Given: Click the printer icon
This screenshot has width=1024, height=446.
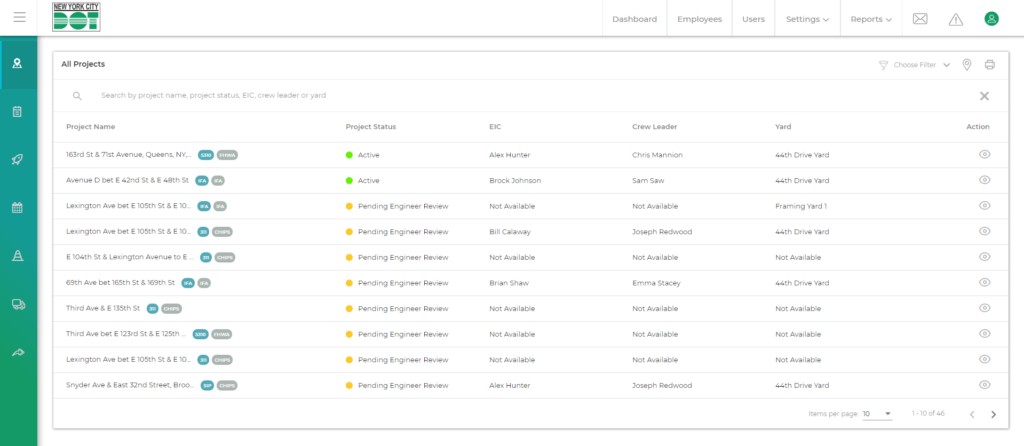Looking at the screenshot, I should coord(989,65).
